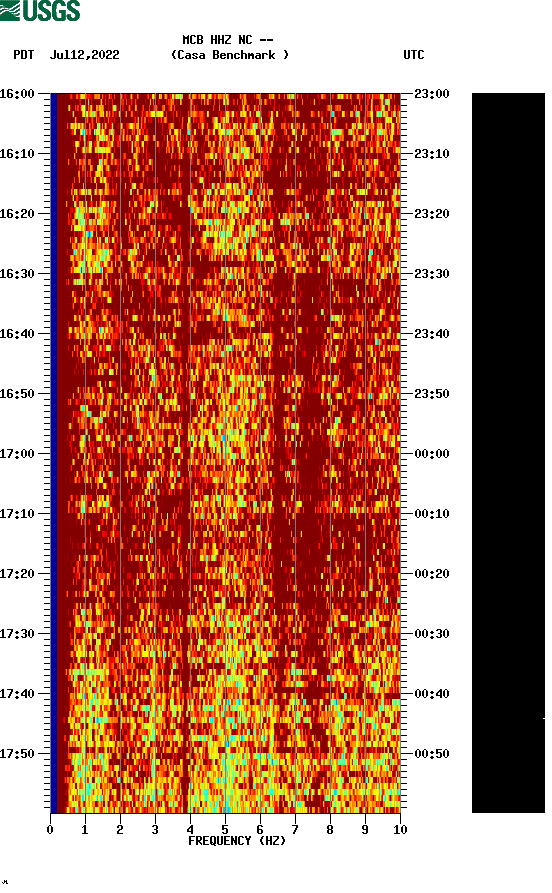The image size is (552, 893).
Task: Click the '16:50' PDT time label
Action: click(17, 394)
